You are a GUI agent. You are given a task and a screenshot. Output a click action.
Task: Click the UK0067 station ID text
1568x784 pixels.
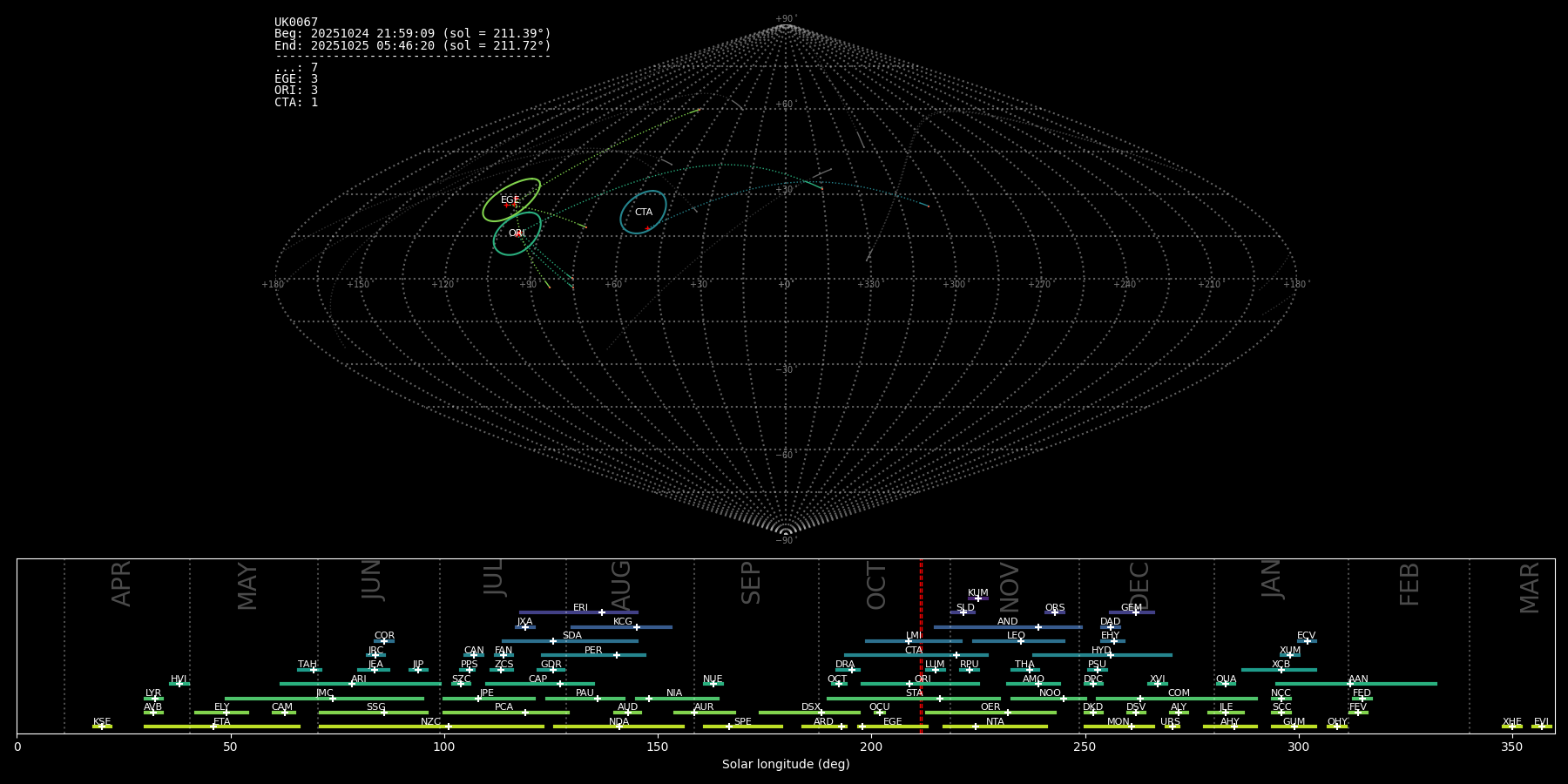296,23
